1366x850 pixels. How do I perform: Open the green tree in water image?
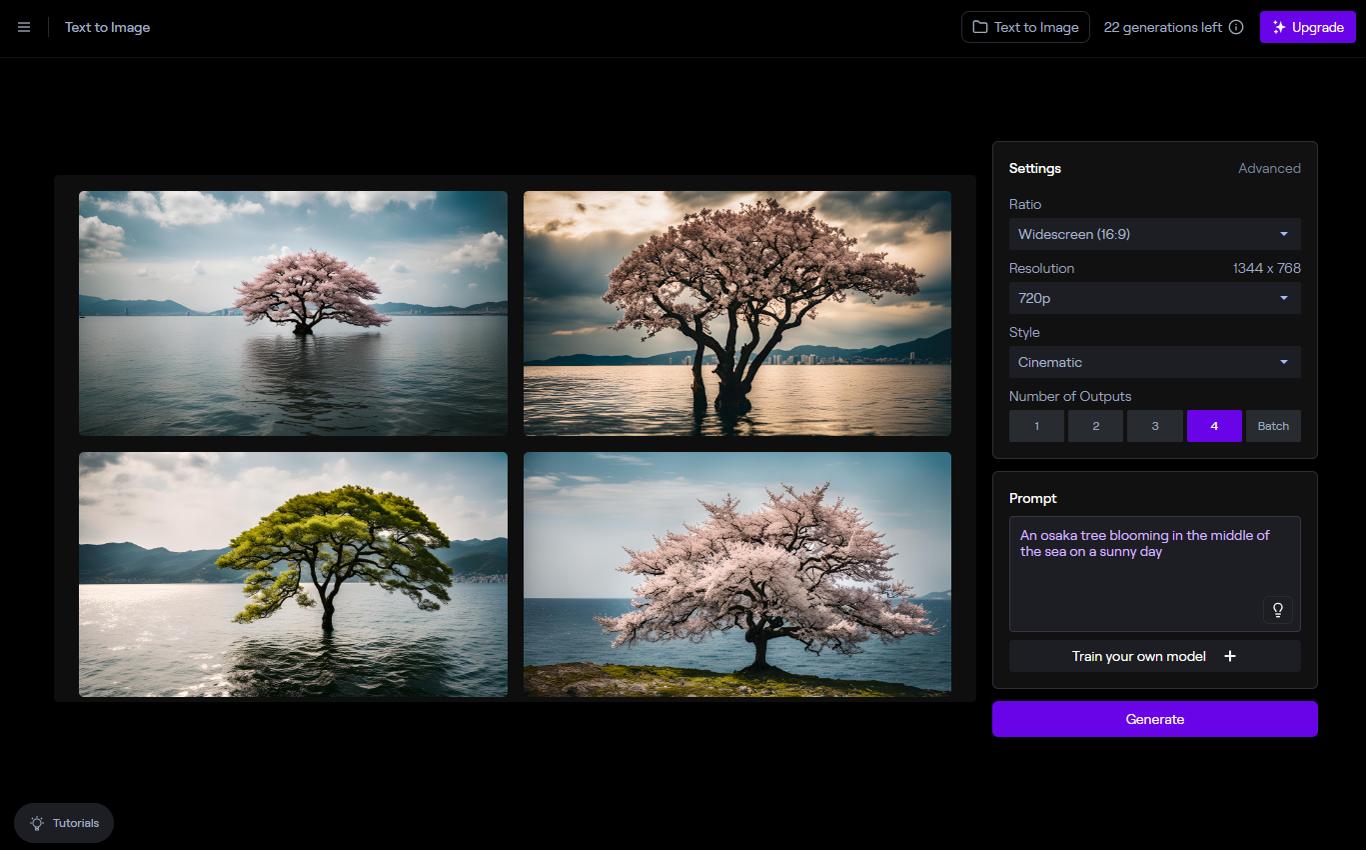pos(293,574)
